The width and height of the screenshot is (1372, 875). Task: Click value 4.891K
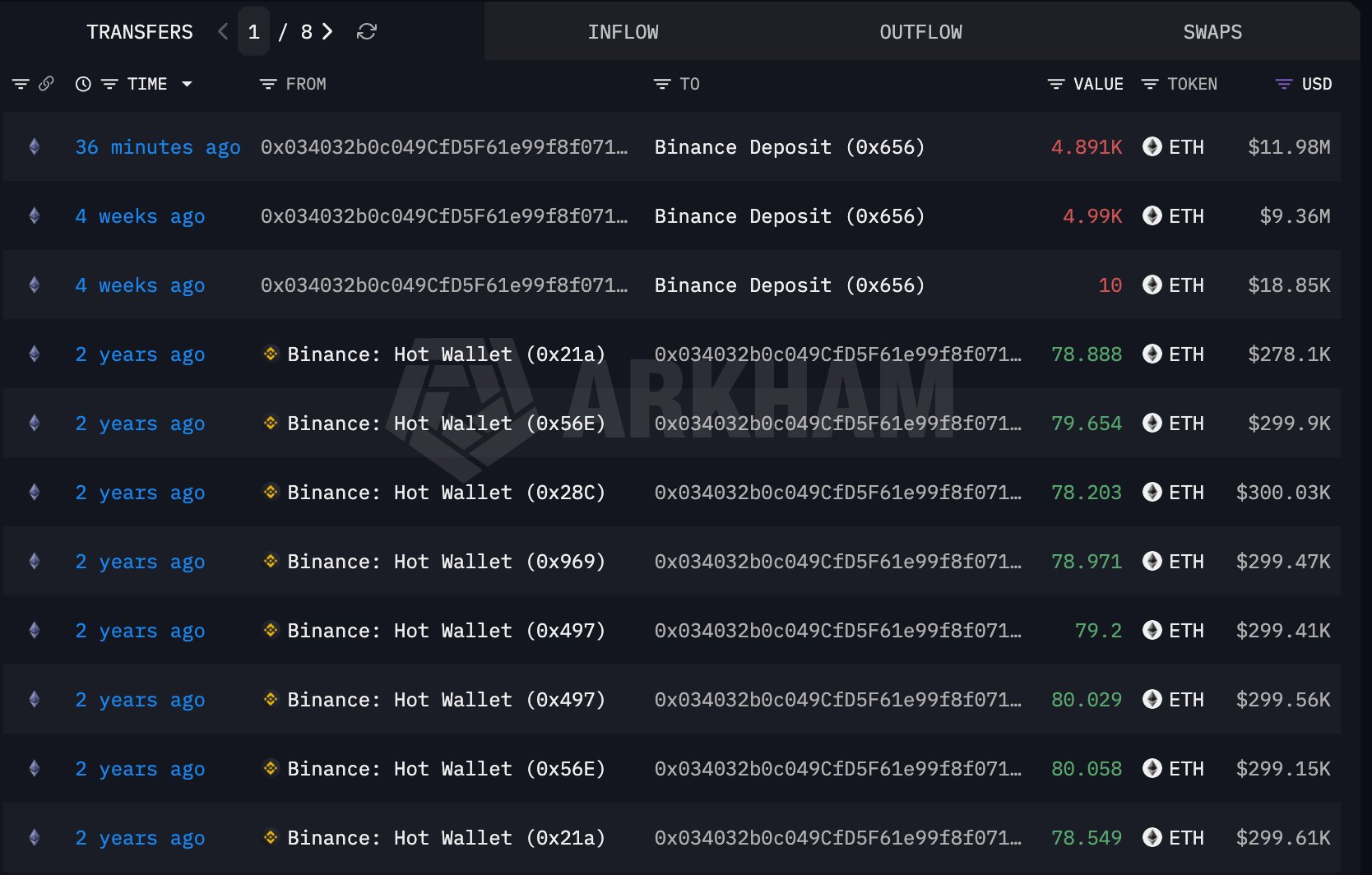1087,147
